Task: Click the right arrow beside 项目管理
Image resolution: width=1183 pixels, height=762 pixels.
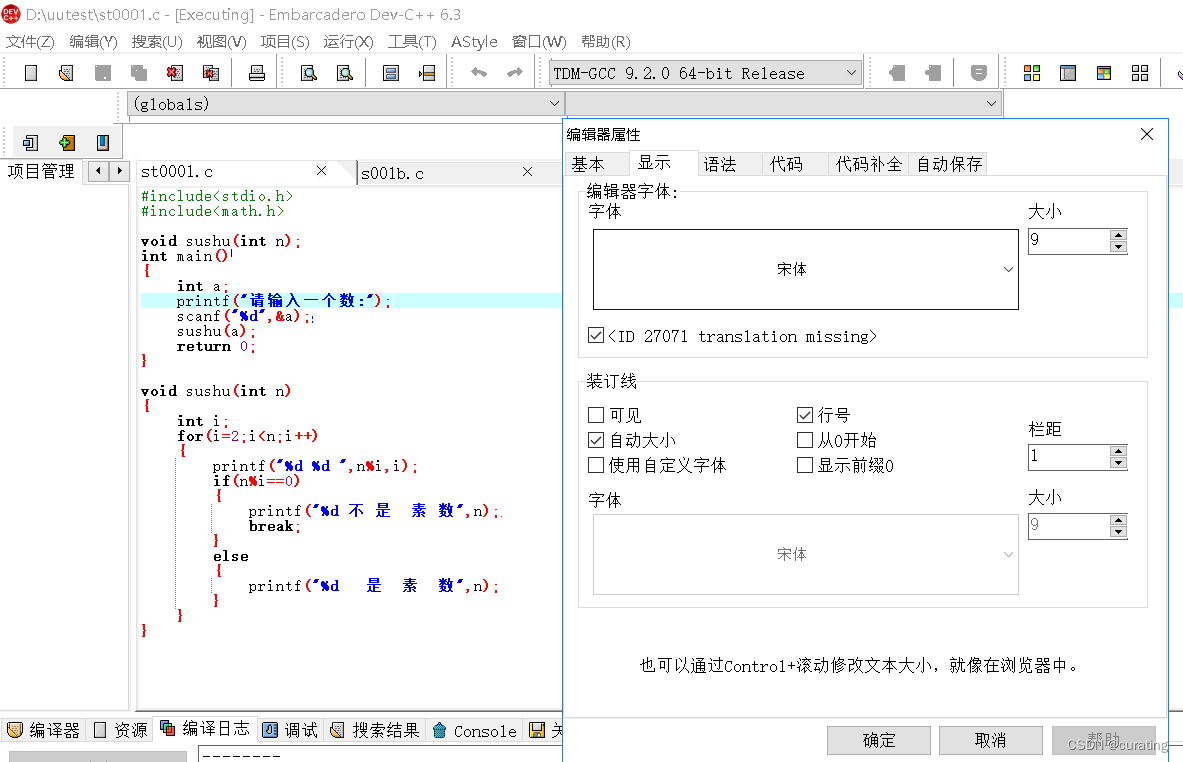Action: 119,171
